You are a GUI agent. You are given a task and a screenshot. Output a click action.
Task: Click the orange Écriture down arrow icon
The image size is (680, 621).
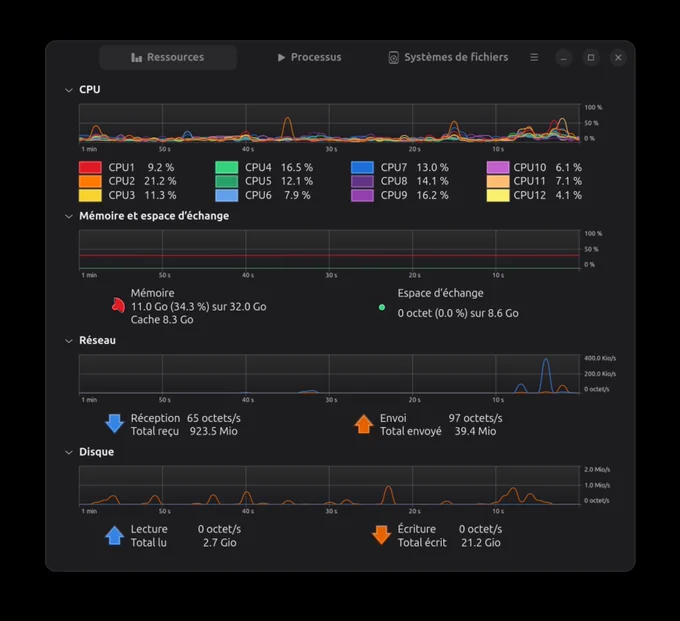tap(382, 535)
